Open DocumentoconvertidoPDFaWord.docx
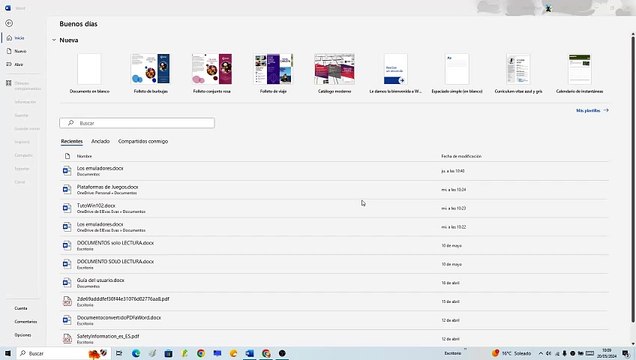This screenshot has width=636, height=360. tap(334, 320)
